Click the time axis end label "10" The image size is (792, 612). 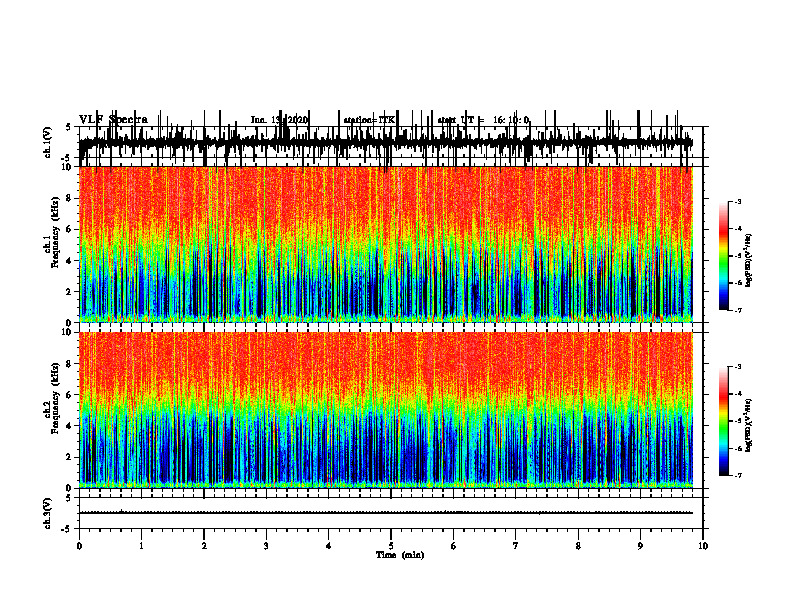pos(703,546)
